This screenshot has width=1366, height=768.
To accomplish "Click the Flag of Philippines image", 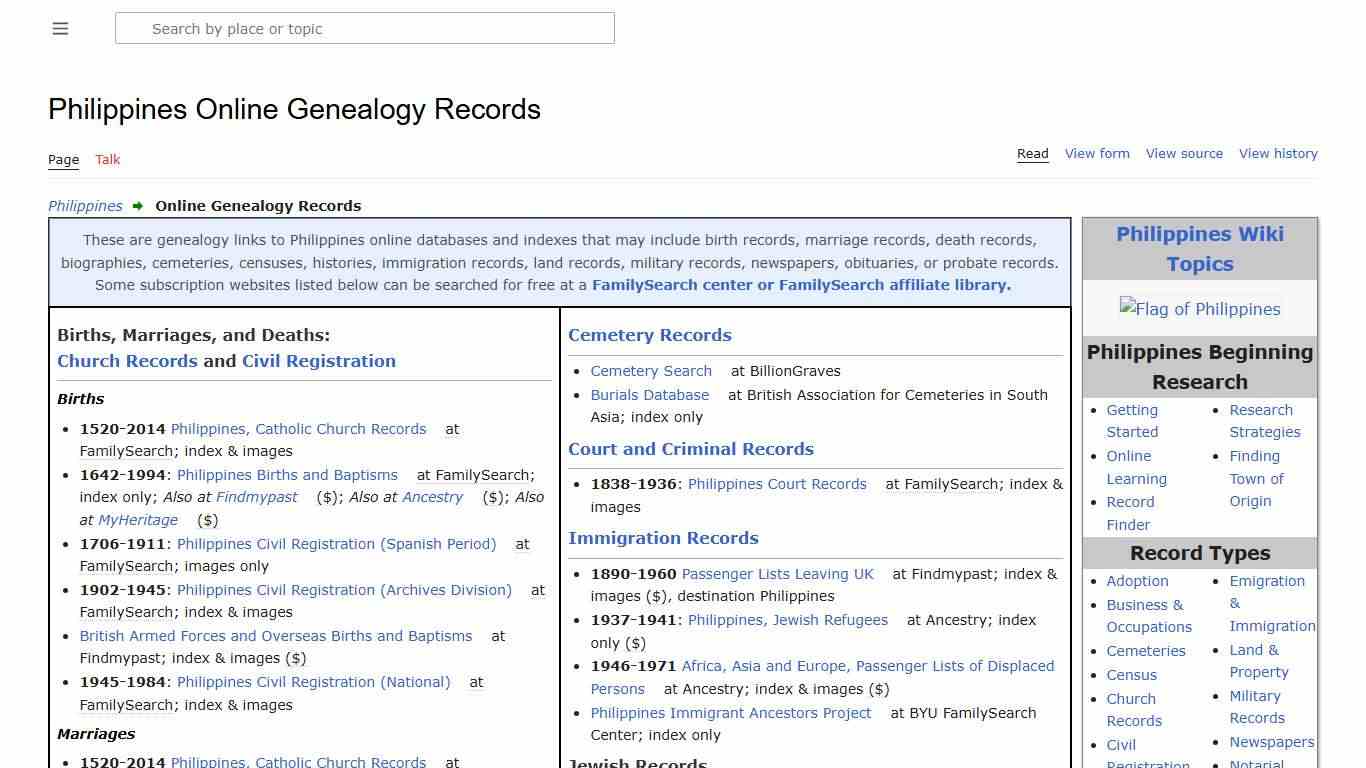I will click(1200, 309).
